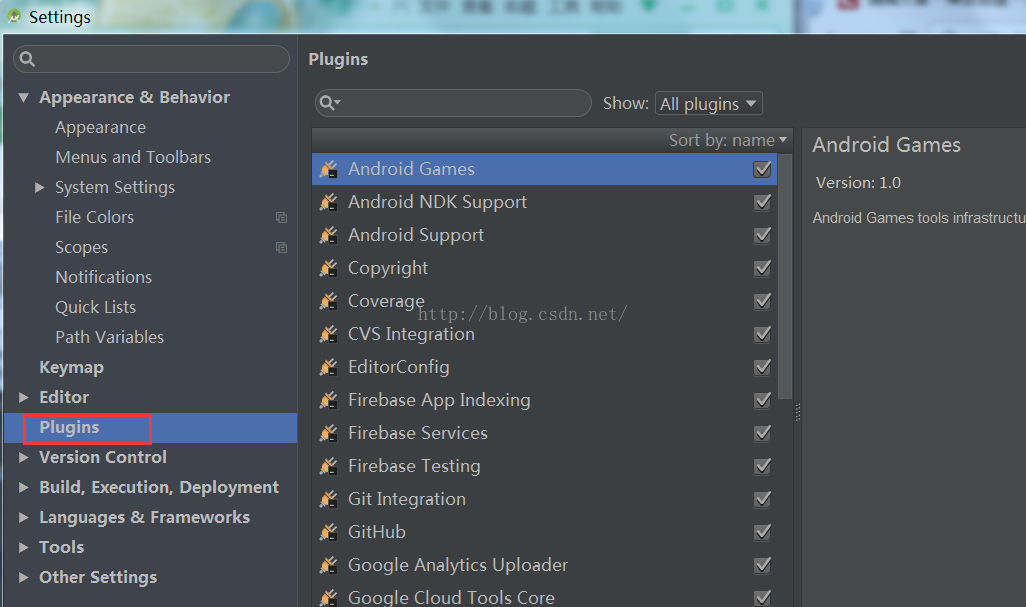Screen dimensions: 1026x607
Task: Click the plugin search magnifier icon
Action: tap(329, 103)
